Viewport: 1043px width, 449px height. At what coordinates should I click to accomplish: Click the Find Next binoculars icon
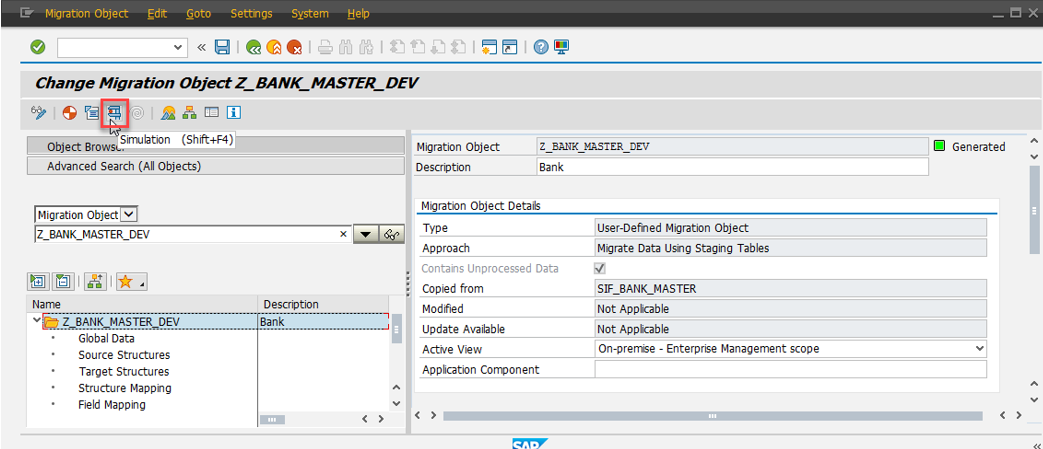point(365,47)
